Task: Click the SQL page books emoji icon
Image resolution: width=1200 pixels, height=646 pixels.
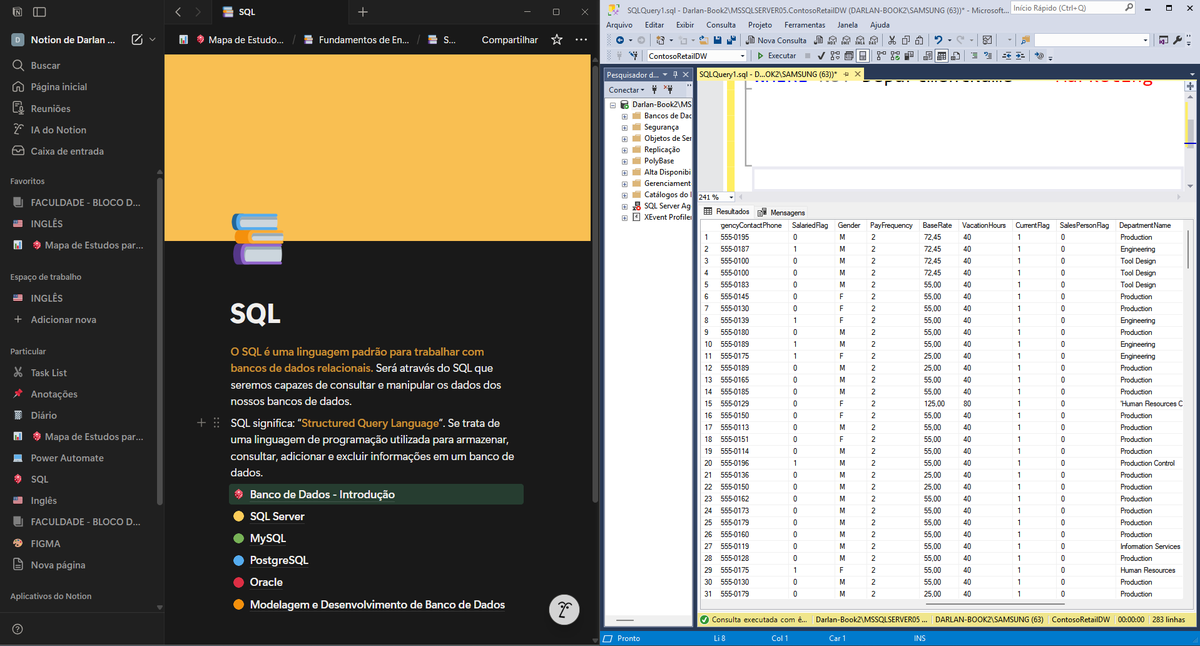Action: [x=257, y=239]
